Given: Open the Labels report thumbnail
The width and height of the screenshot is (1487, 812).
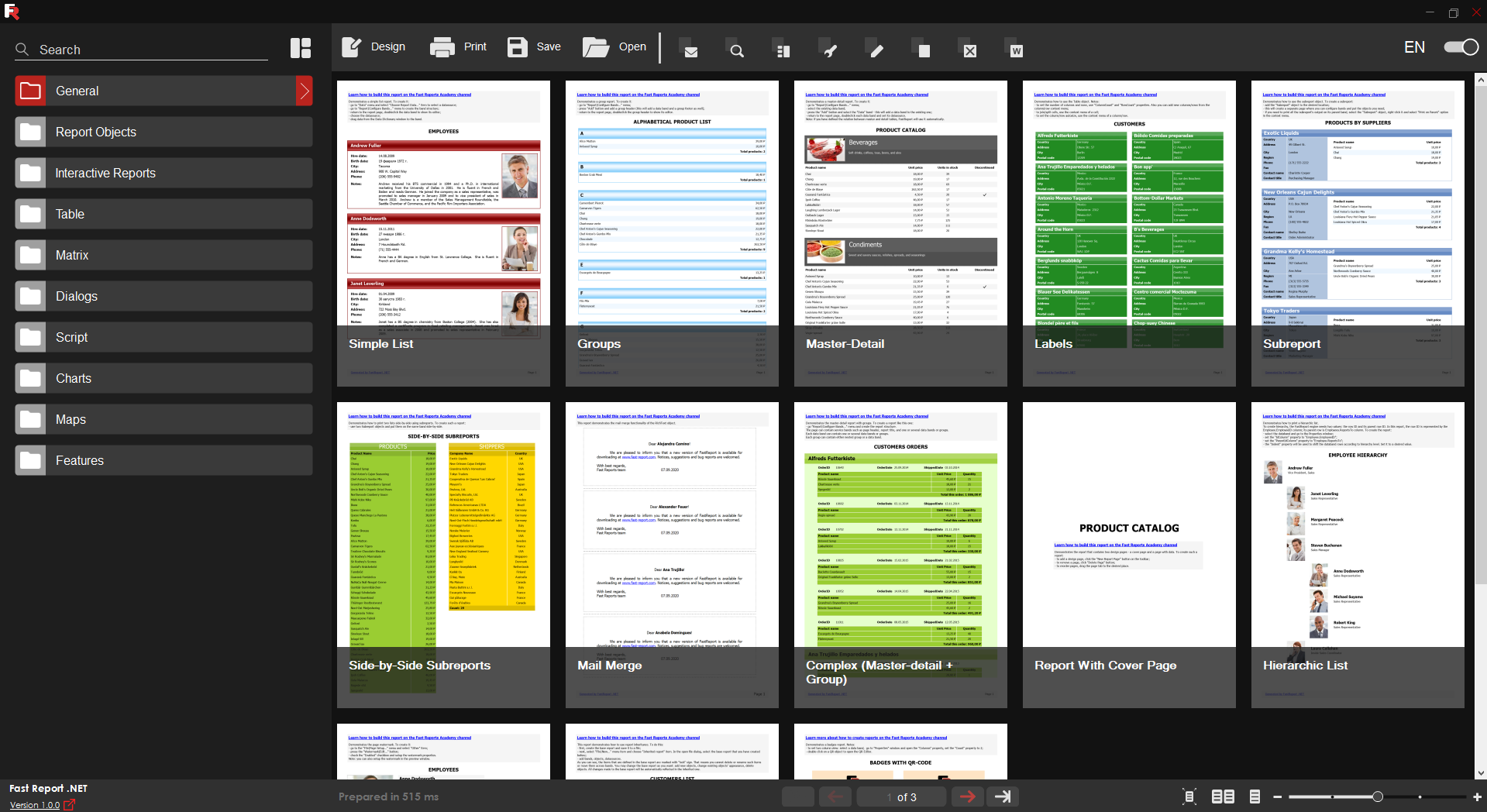Looking at the screenshot, I should (x=1129, y=233).
